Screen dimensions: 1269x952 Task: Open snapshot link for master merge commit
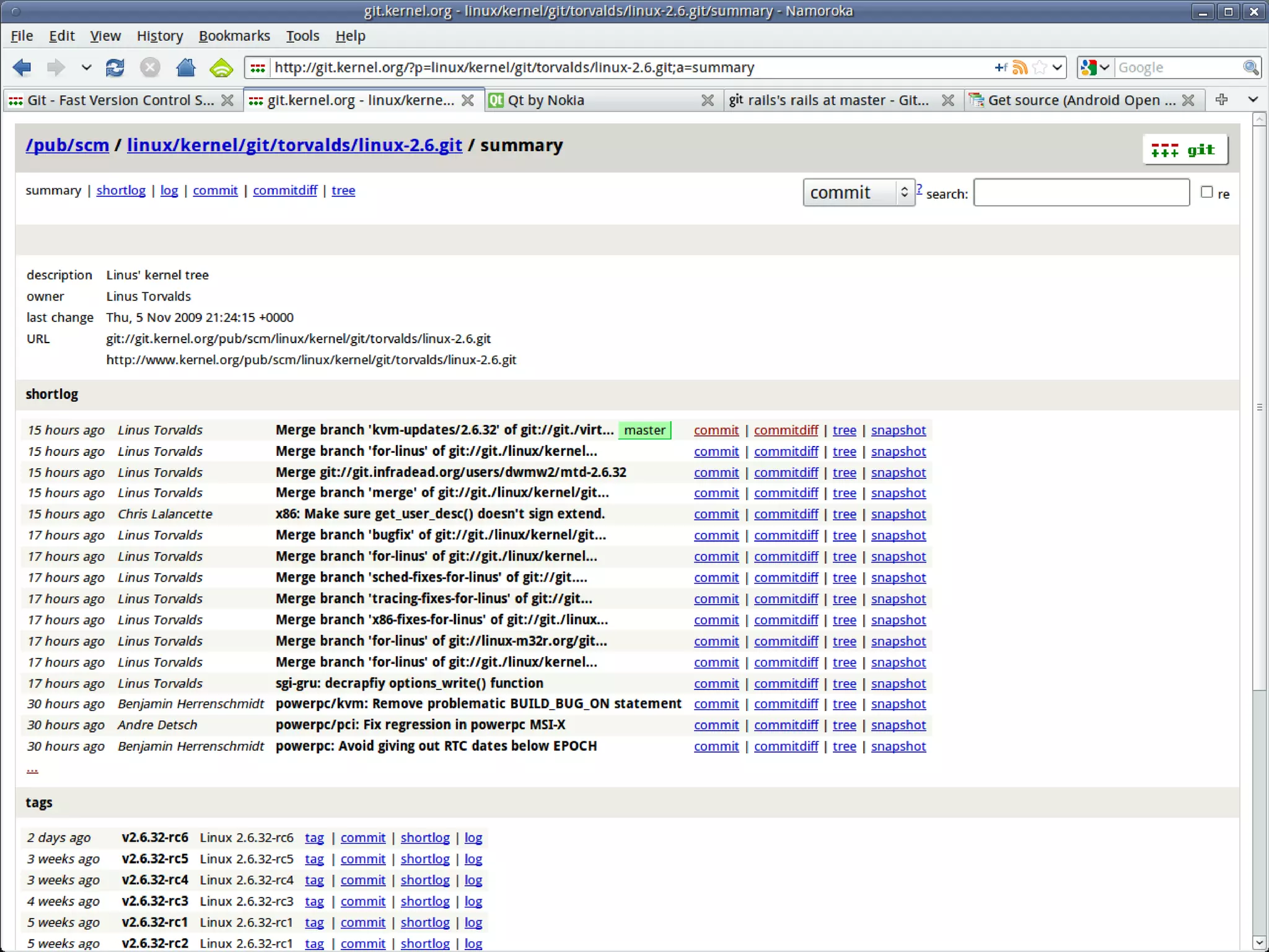898,430
